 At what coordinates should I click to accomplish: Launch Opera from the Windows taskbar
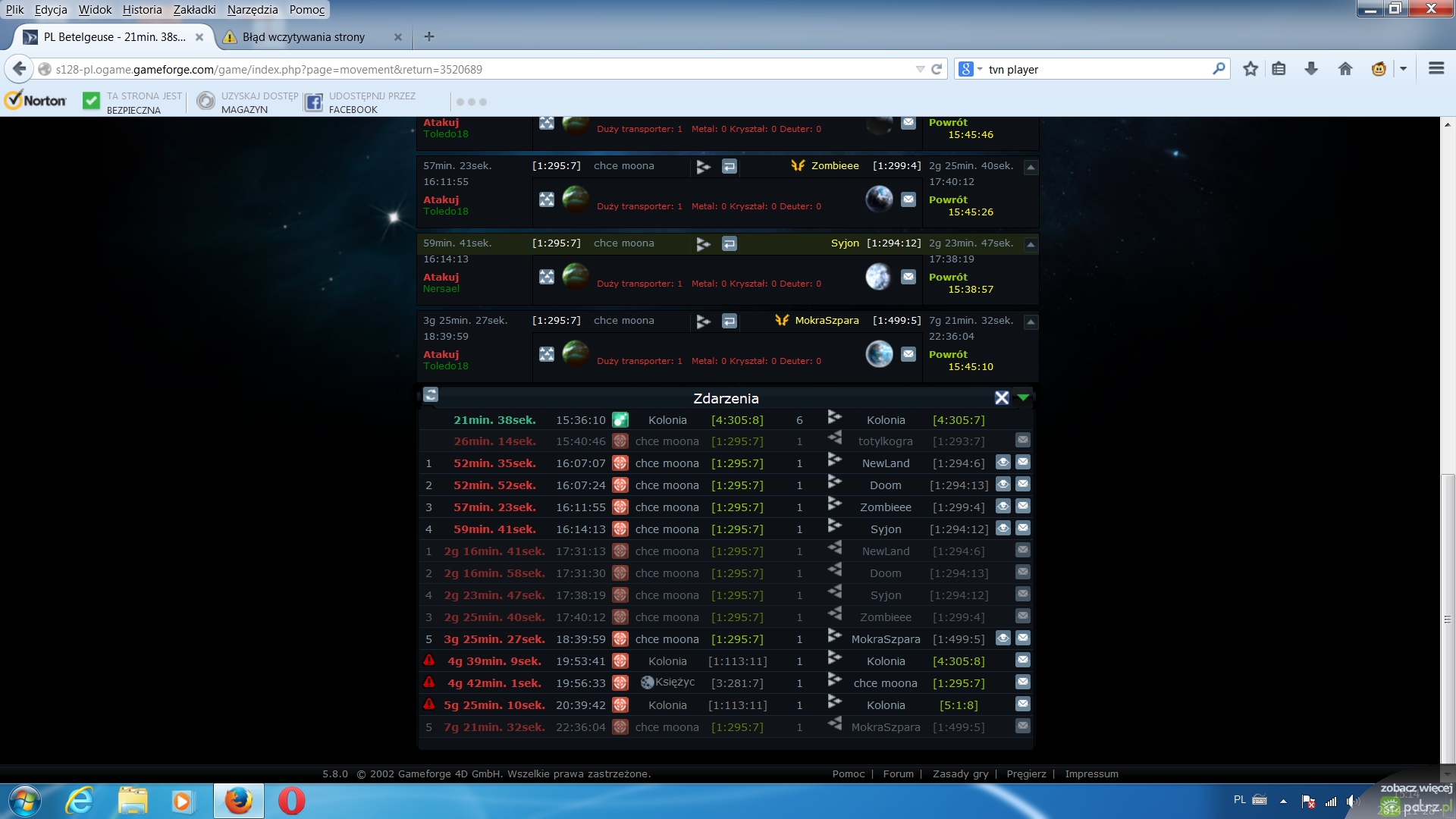click(291, 801)
